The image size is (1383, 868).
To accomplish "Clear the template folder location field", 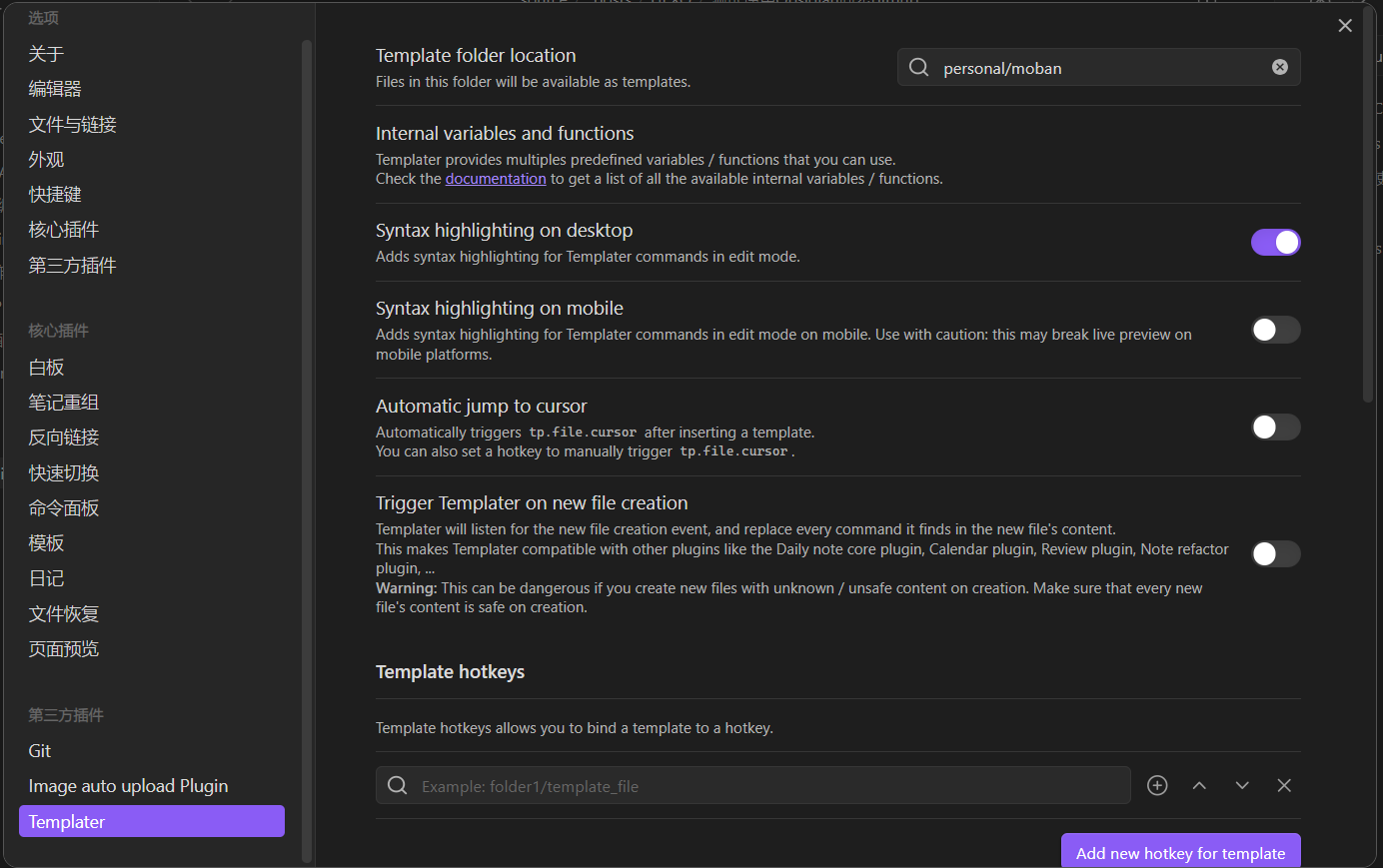I will pos(1279,67).
